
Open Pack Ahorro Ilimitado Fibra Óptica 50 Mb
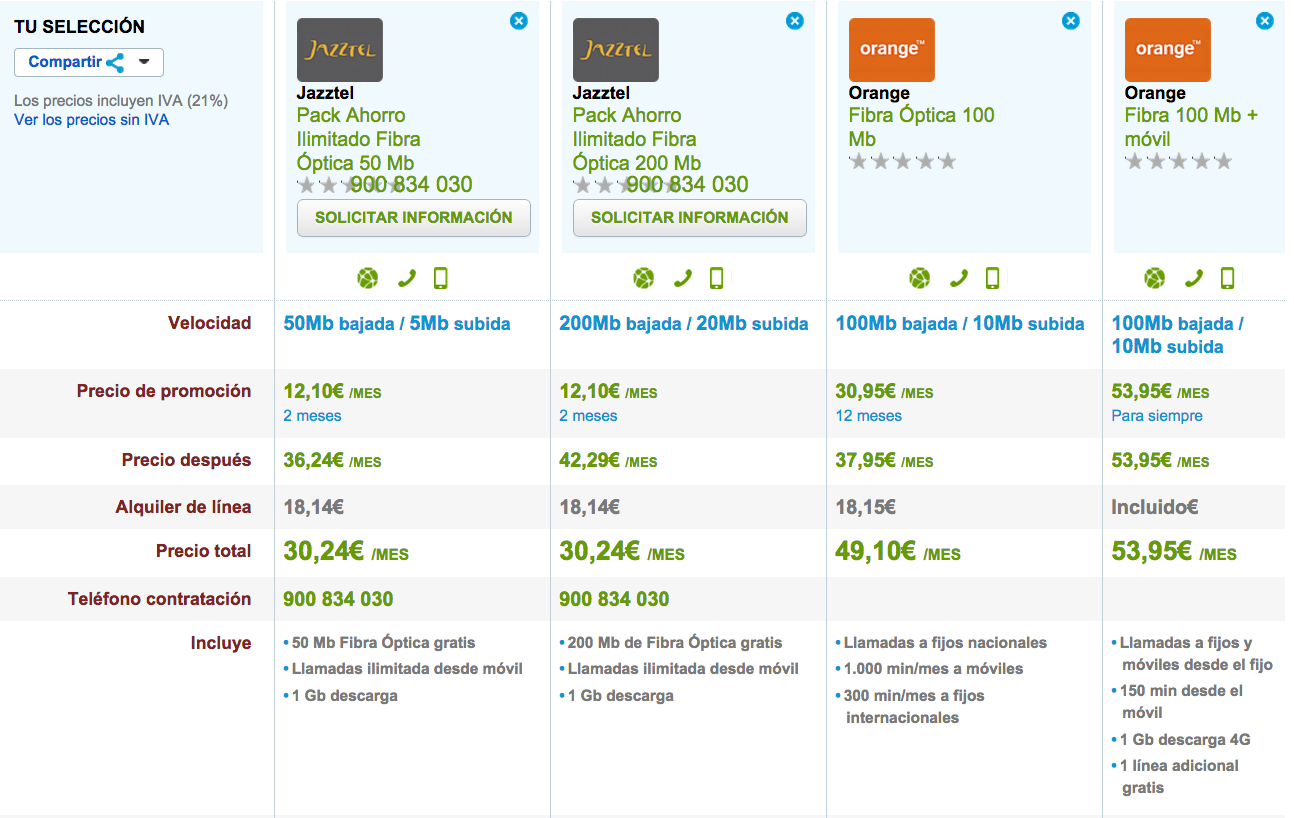tap(358, 139)
